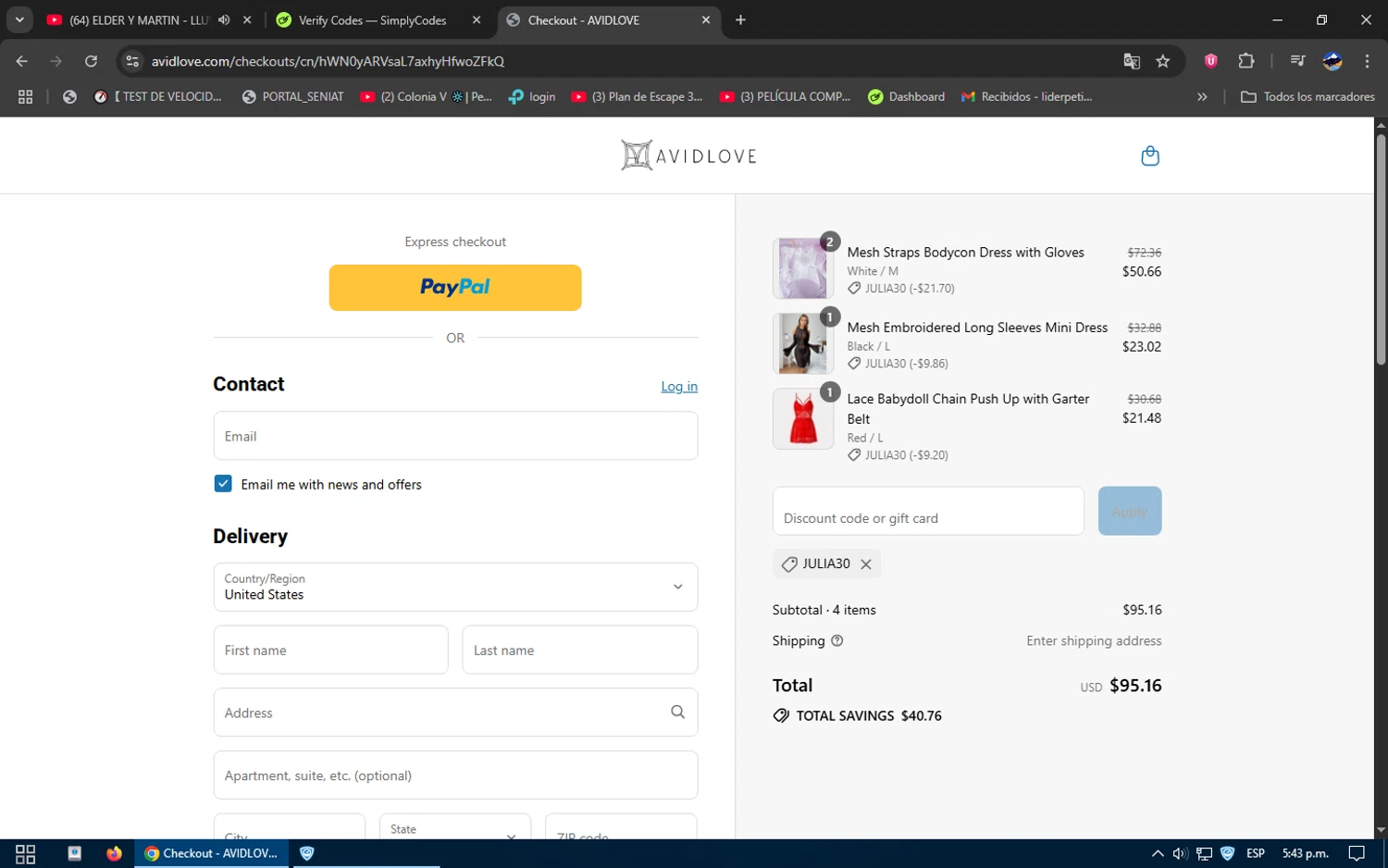View site information icon in address bar
1388x868 pixels.
tap(132, 61)
